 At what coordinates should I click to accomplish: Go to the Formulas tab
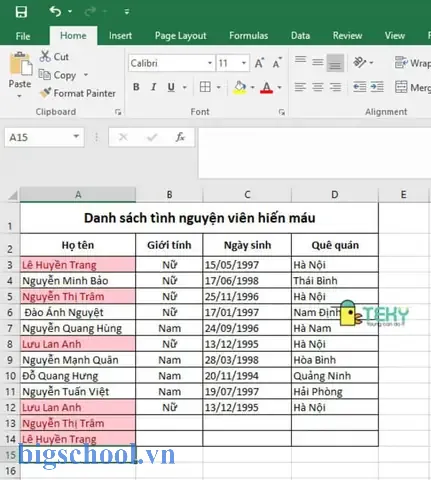point(249,36)
